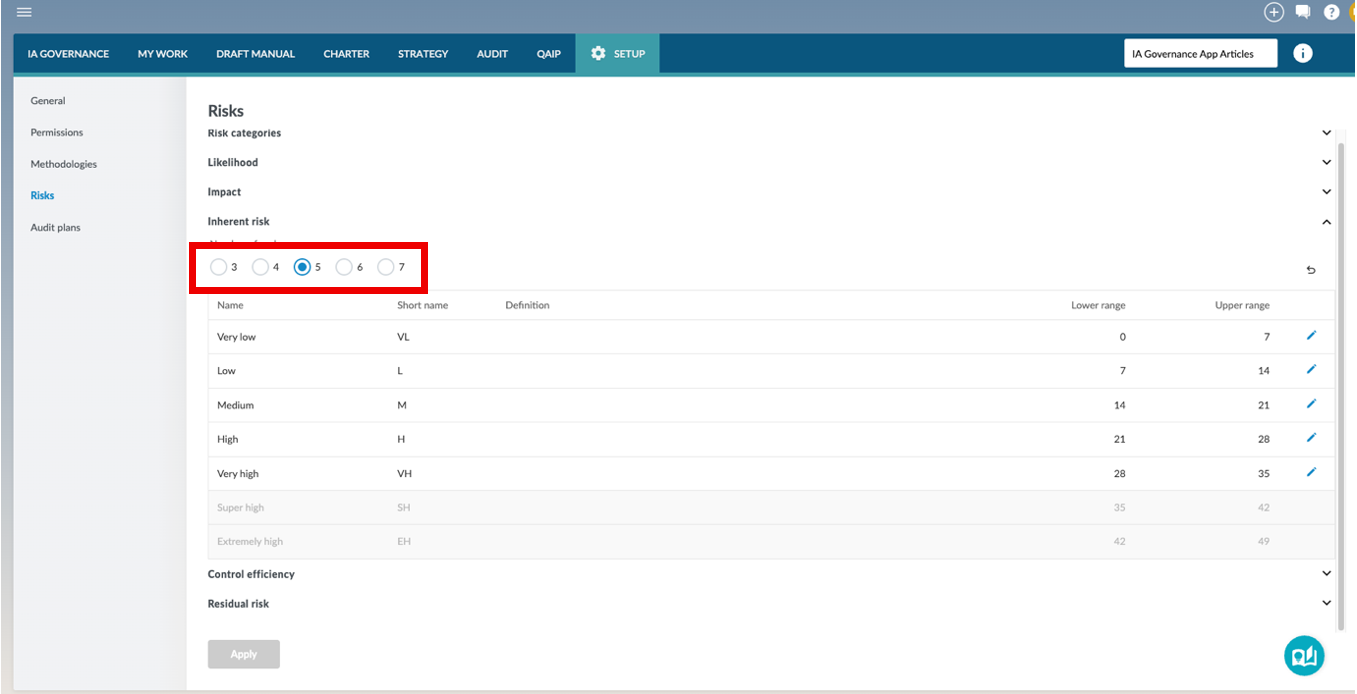Open the Strategy tab
This screenshot has width=1357, height=694.
coord(423,54)
